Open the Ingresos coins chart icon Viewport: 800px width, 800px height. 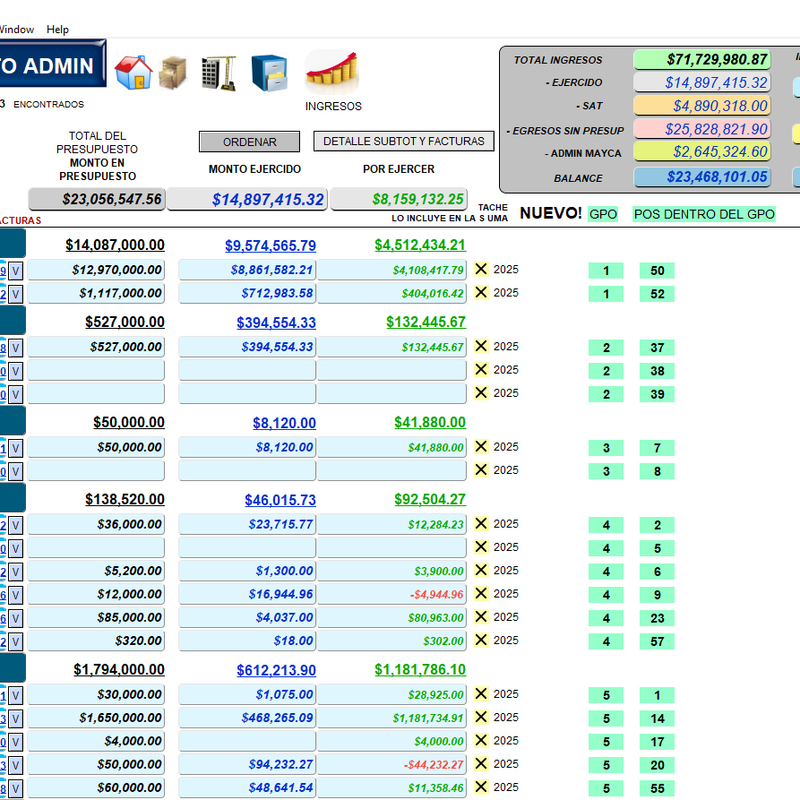(333, 72)
